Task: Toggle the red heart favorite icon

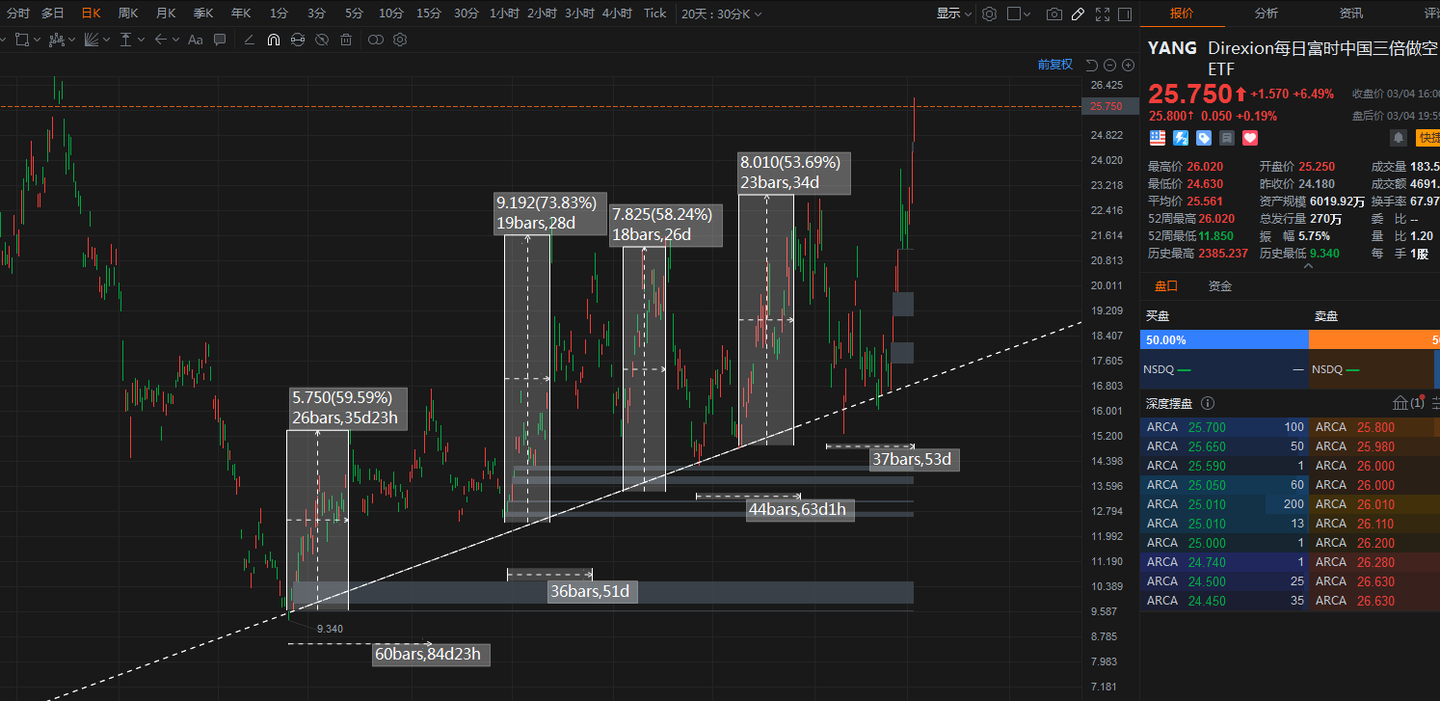Action: [x=1250, y=138]
